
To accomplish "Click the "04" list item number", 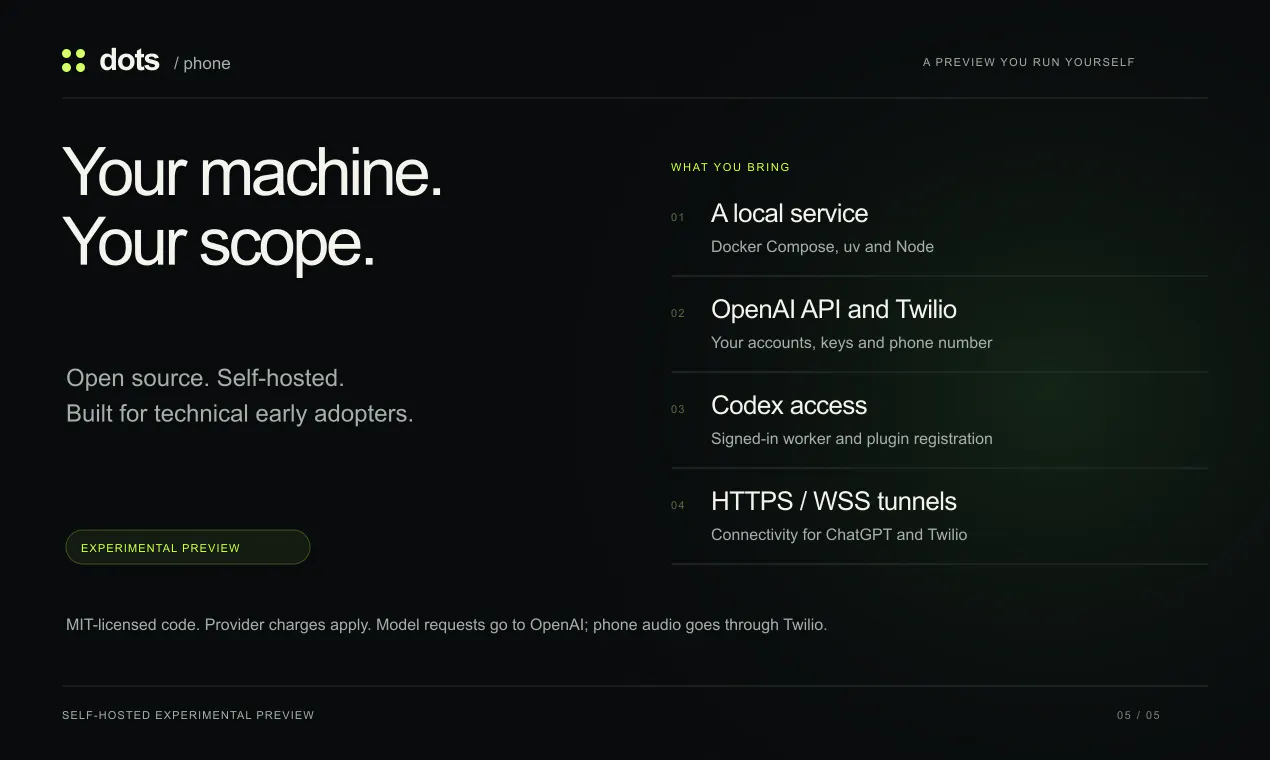I will click(678, 505).
